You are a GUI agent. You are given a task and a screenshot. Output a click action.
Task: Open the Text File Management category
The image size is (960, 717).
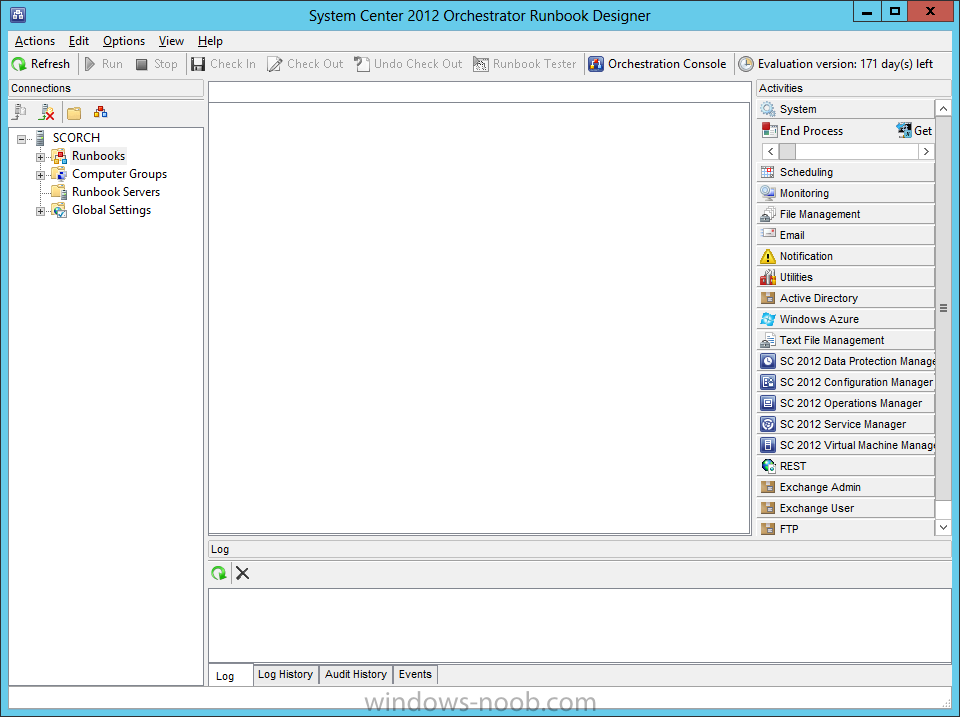click(x=846, y=340)
